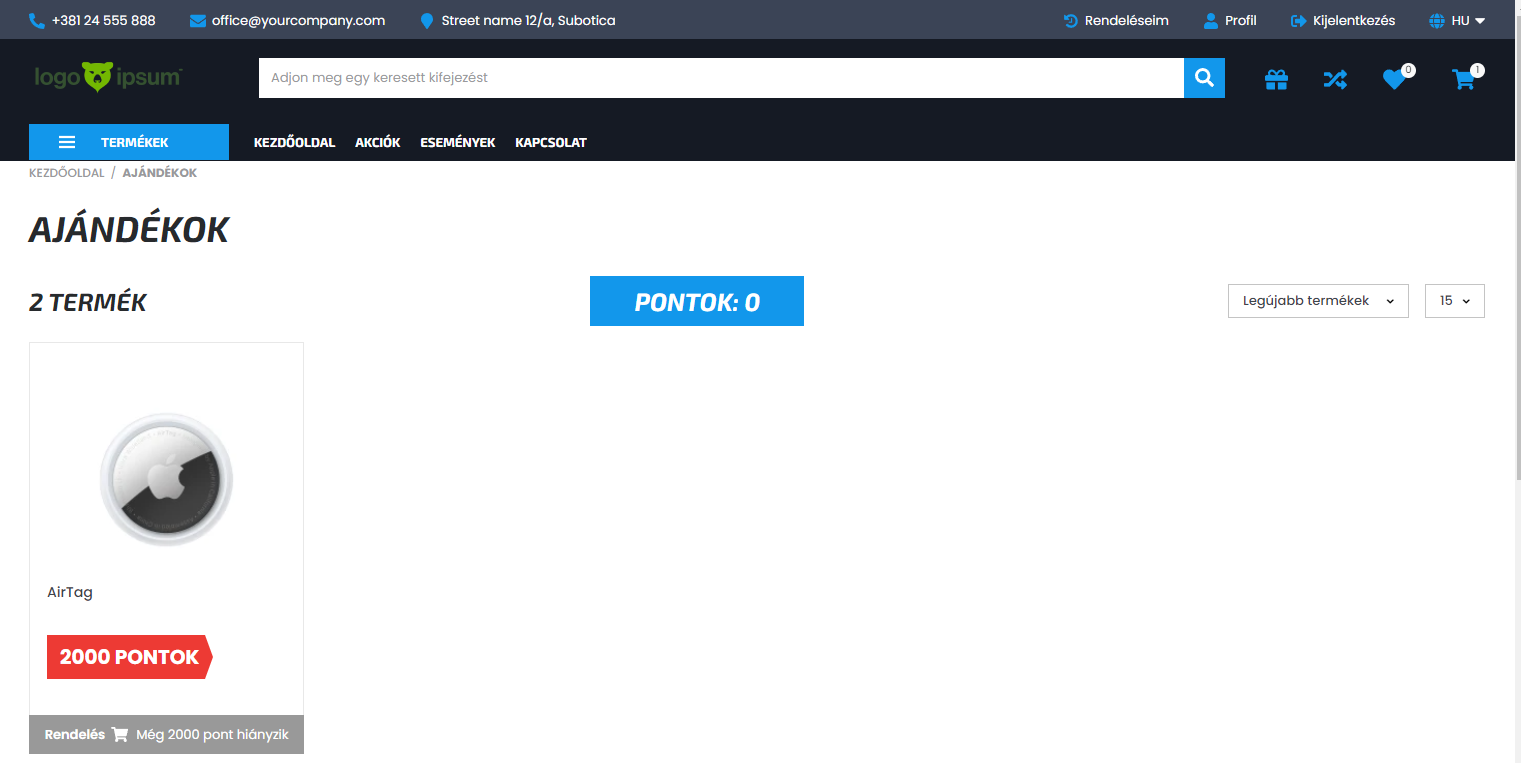Click the phone icon in top bar
Screen dimensions: 1521x763
pyautogui.click(x=37, y=20)
